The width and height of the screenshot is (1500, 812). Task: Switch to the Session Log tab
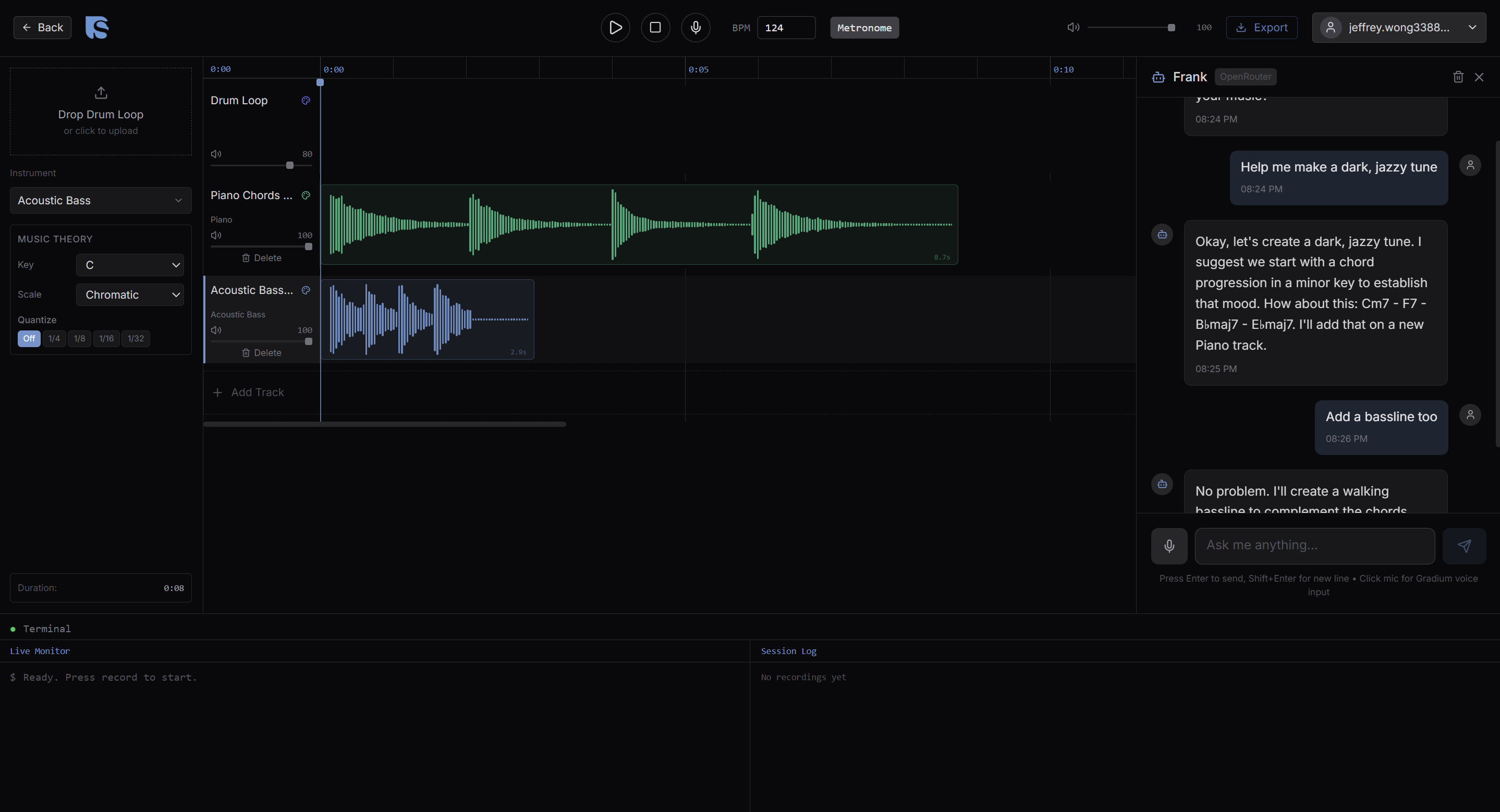(x=788, y=651)
